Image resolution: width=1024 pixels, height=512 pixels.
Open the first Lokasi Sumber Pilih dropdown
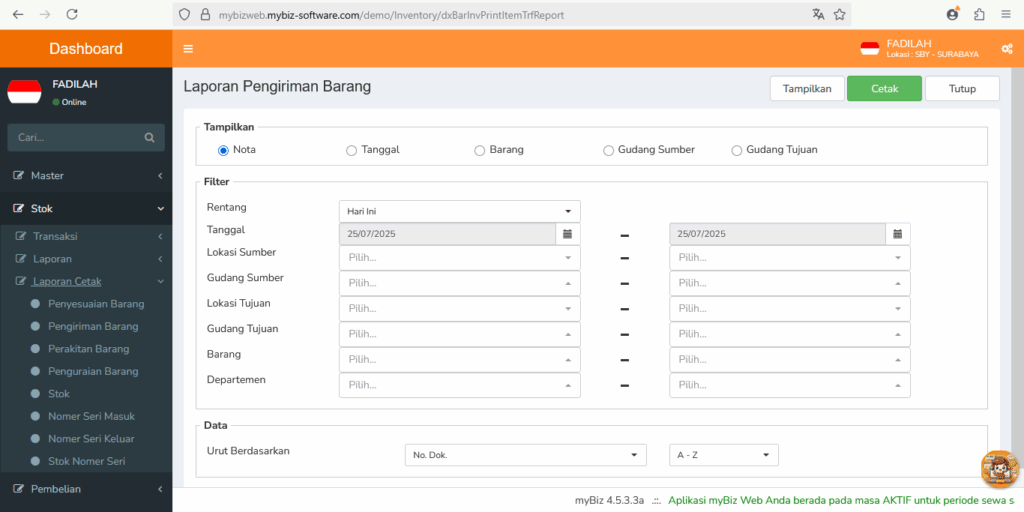[460, 258]
